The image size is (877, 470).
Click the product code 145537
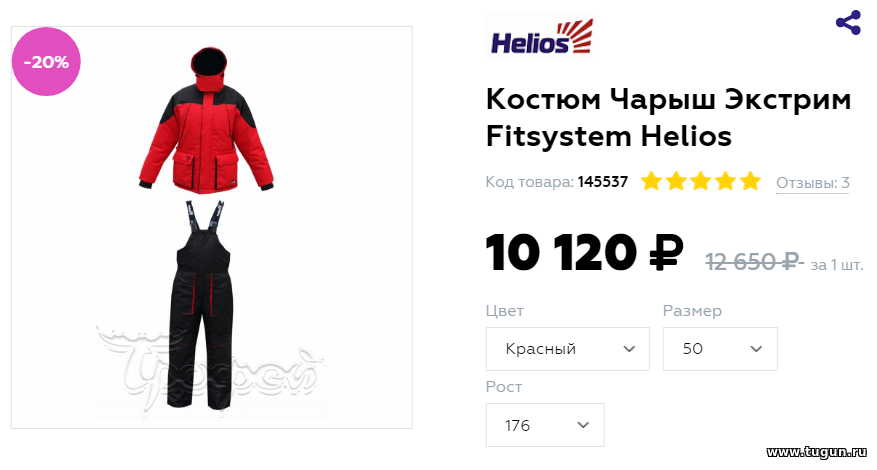pos(603,182)
